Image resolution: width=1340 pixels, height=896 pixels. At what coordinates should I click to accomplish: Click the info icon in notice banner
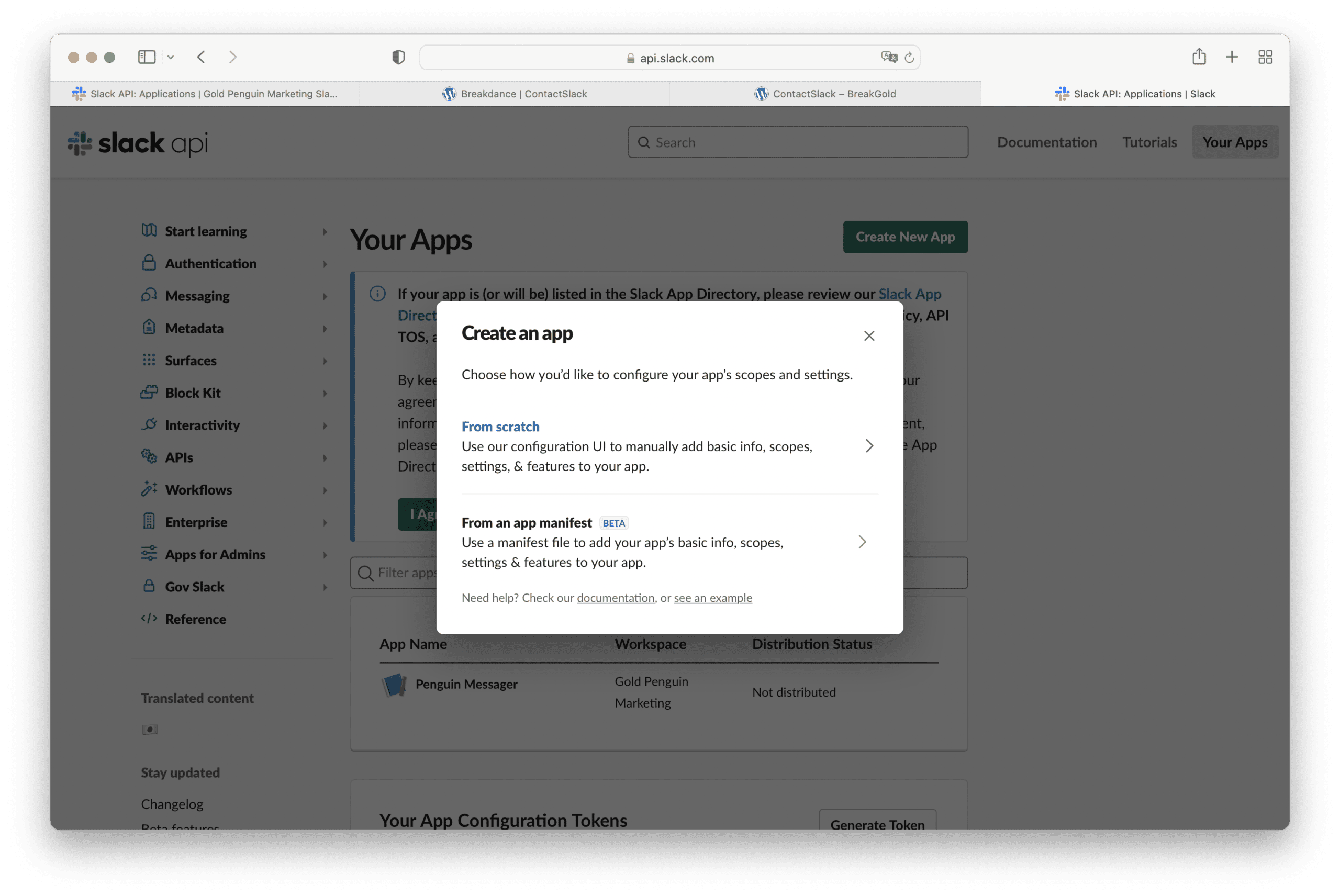pos(378,294)
